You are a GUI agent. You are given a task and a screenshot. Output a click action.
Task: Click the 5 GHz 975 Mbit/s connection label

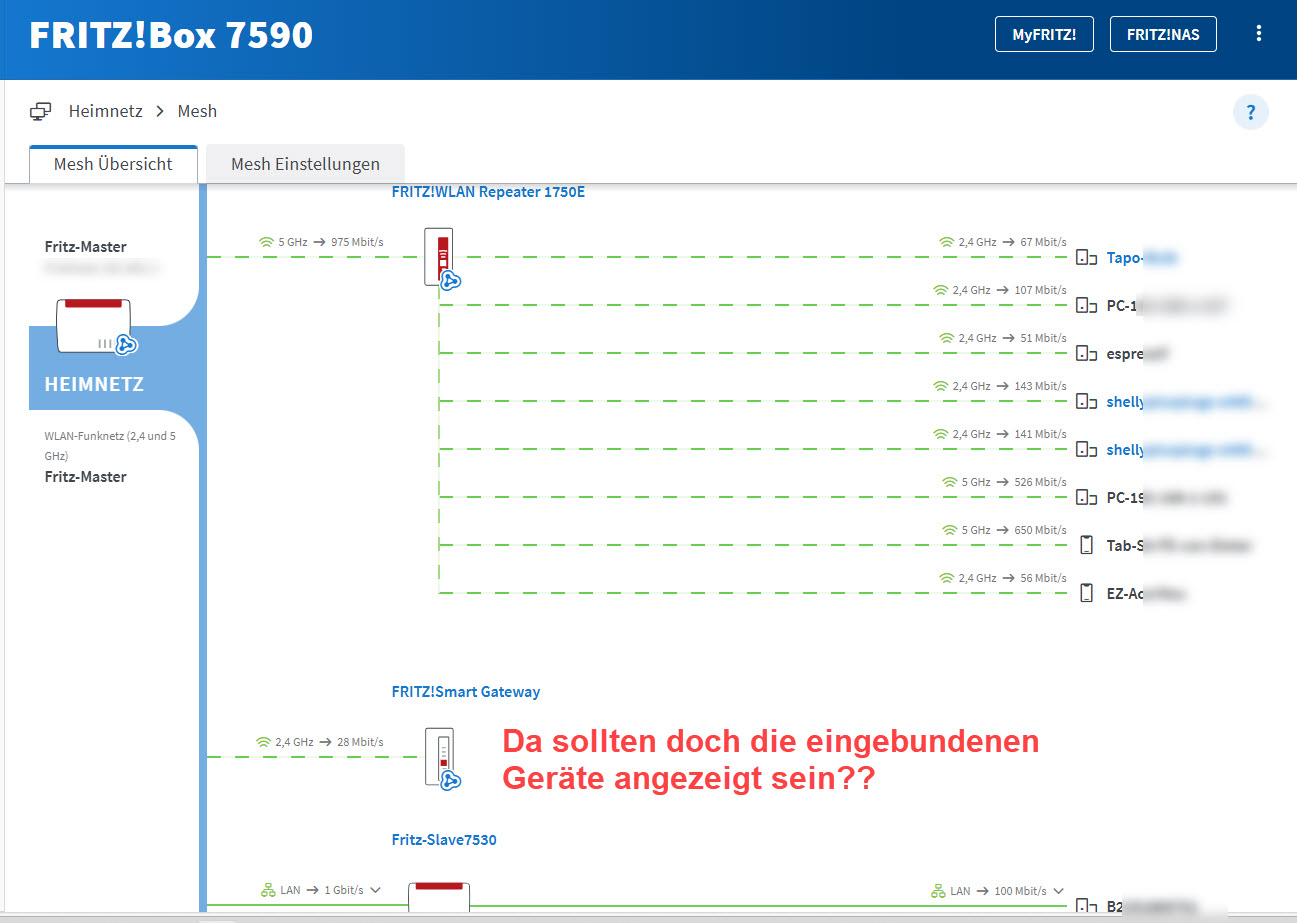click(x=321, y=242)
